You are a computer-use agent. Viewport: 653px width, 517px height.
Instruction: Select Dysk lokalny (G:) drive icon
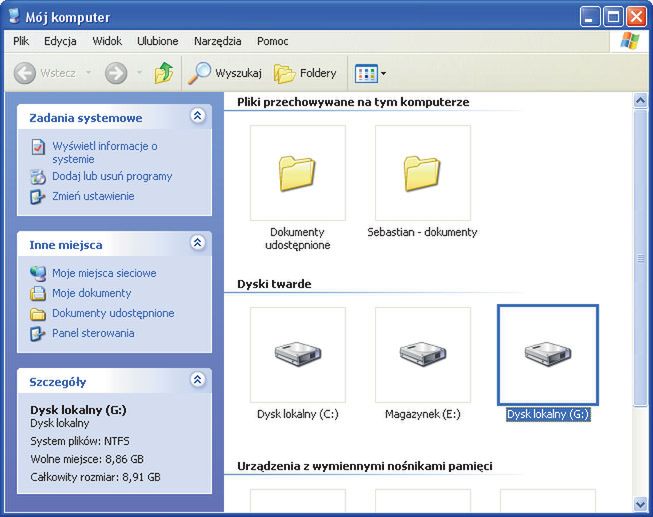click(x=548, y=355)
